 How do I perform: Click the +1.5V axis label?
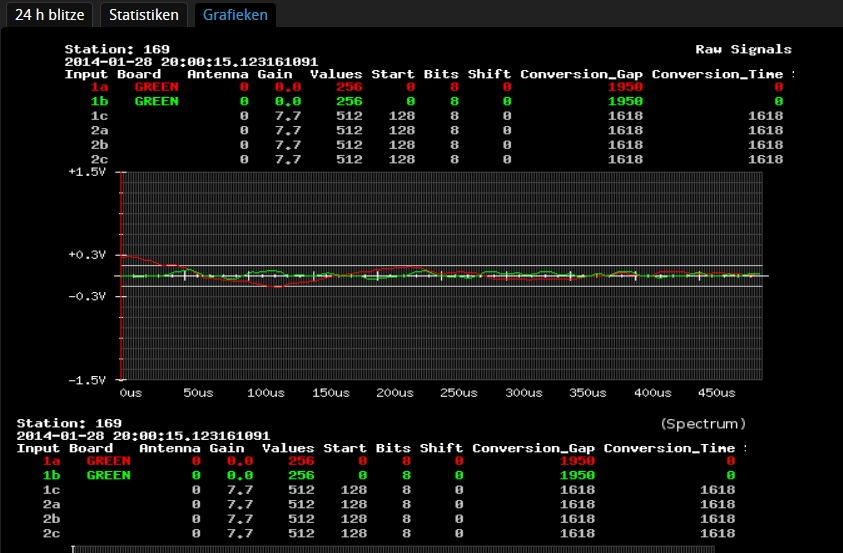(x=87, y=172)
